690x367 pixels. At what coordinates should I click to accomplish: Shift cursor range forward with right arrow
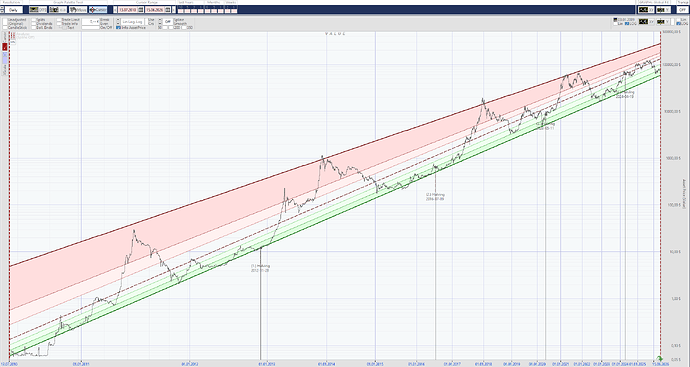pyautogui.click(x=174, y=10)
